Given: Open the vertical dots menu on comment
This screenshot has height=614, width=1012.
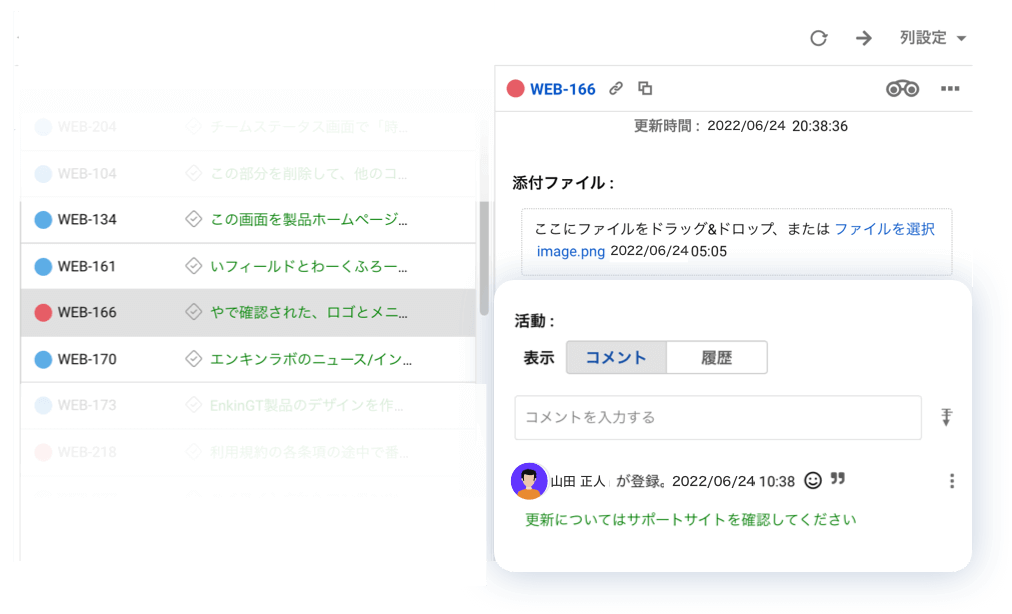Looking at the screenshot, I should tap(951, 481).
